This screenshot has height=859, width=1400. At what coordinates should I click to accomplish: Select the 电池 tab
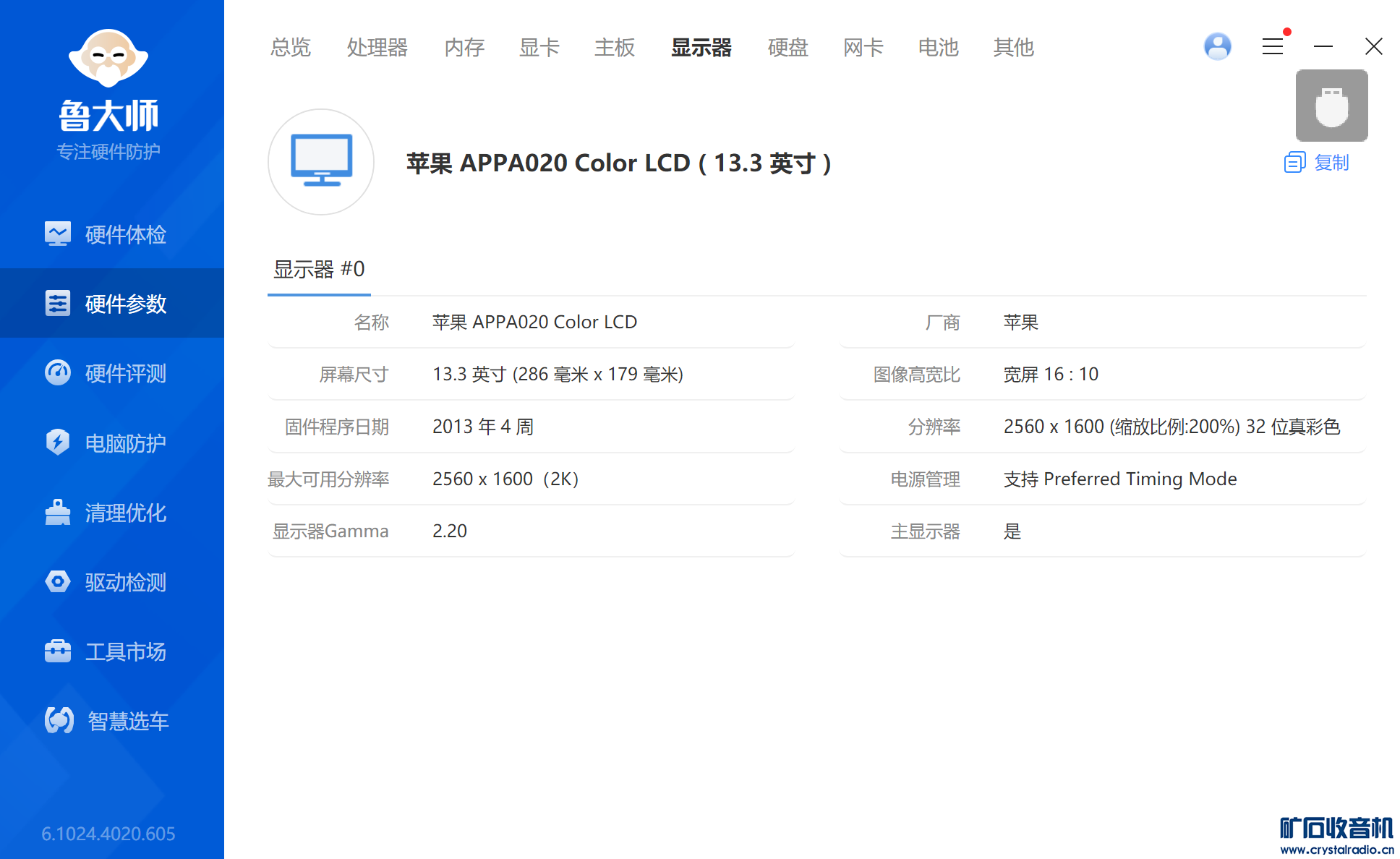coord(938,48)
